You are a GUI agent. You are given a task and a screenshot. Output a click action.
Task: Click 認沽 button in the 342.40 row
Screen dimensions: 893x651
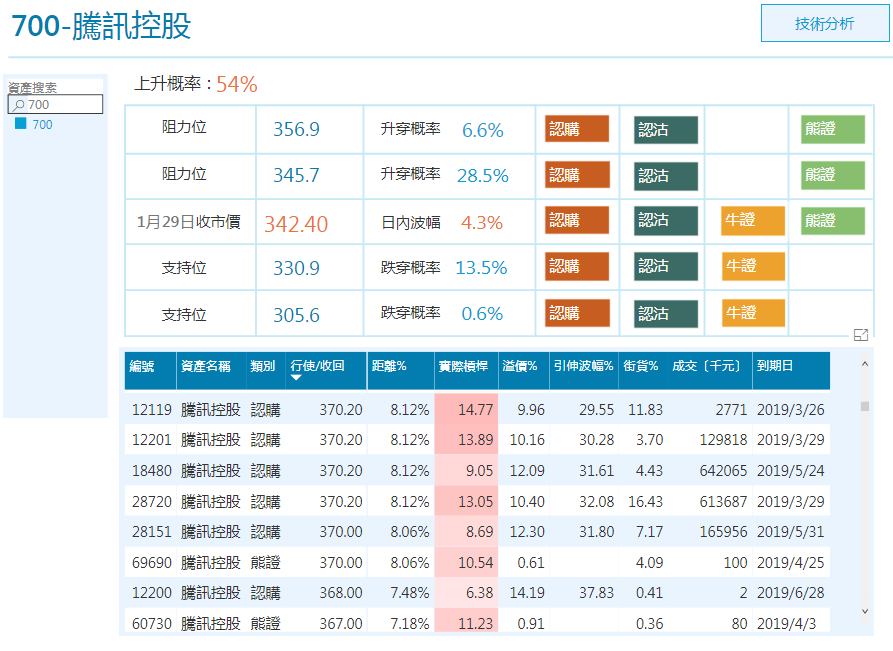click(x=666, y=221)
